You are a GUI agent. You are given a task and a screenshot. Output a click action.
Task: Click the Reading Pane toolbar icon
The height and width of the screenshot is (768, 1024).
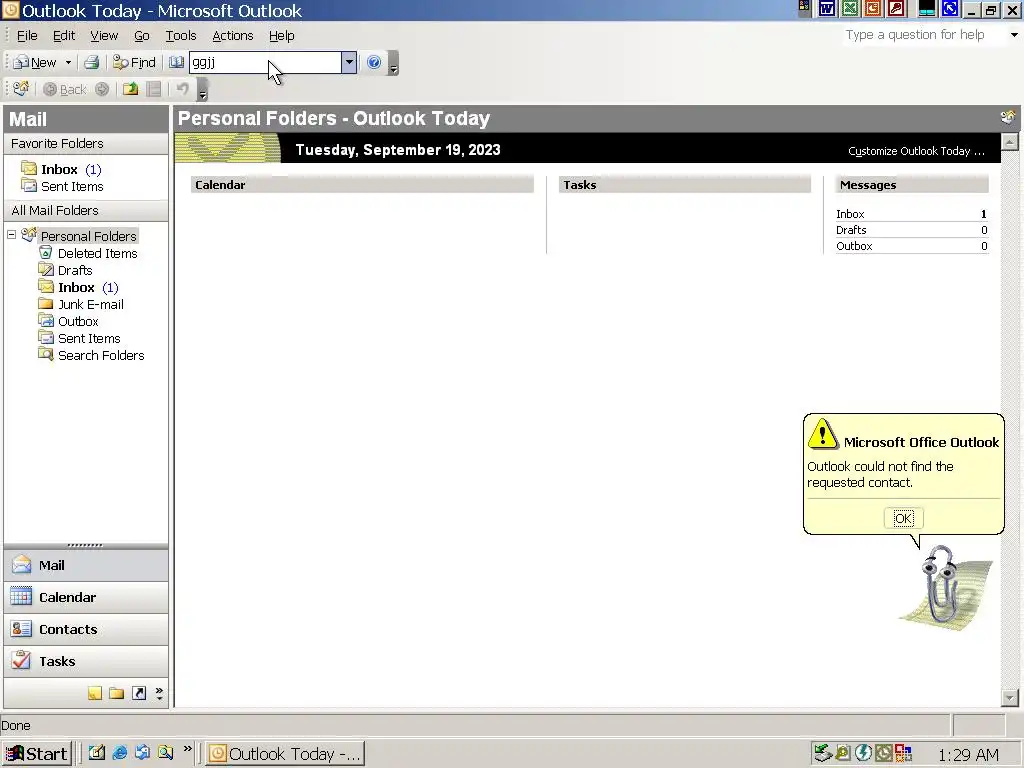pos(154,89)
